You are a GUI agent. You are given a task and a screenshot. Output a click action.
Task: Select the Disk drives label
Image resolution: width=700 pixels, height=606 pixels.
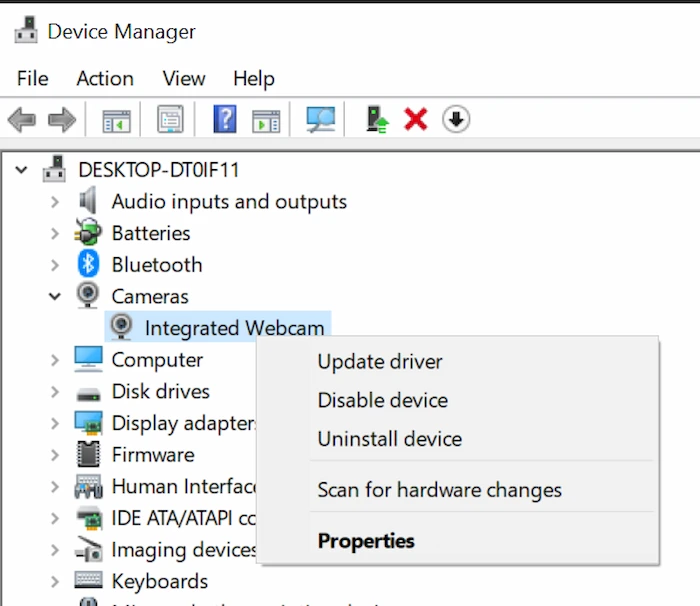click(160, 392)
